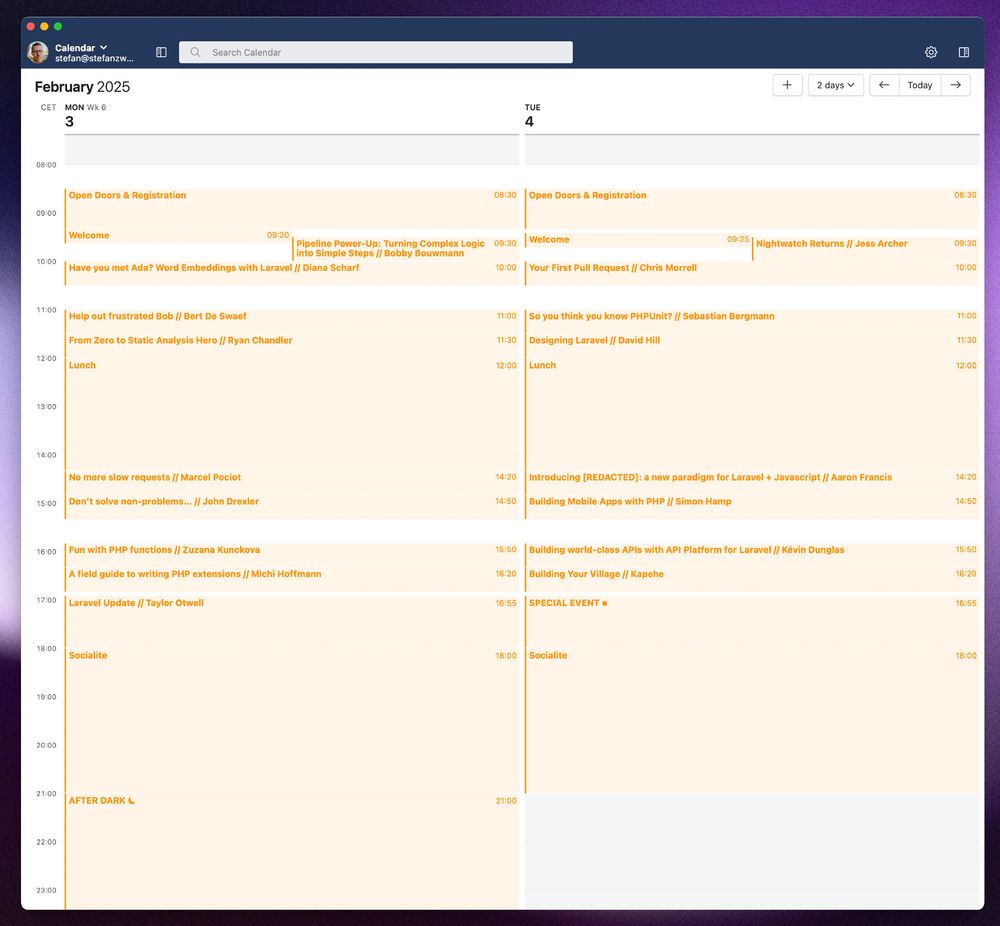This screenshot has height=926, width=1000.
Task: Open Designing Laravel by David Hill
Action: pyautogui.click(x=752, y=345)
